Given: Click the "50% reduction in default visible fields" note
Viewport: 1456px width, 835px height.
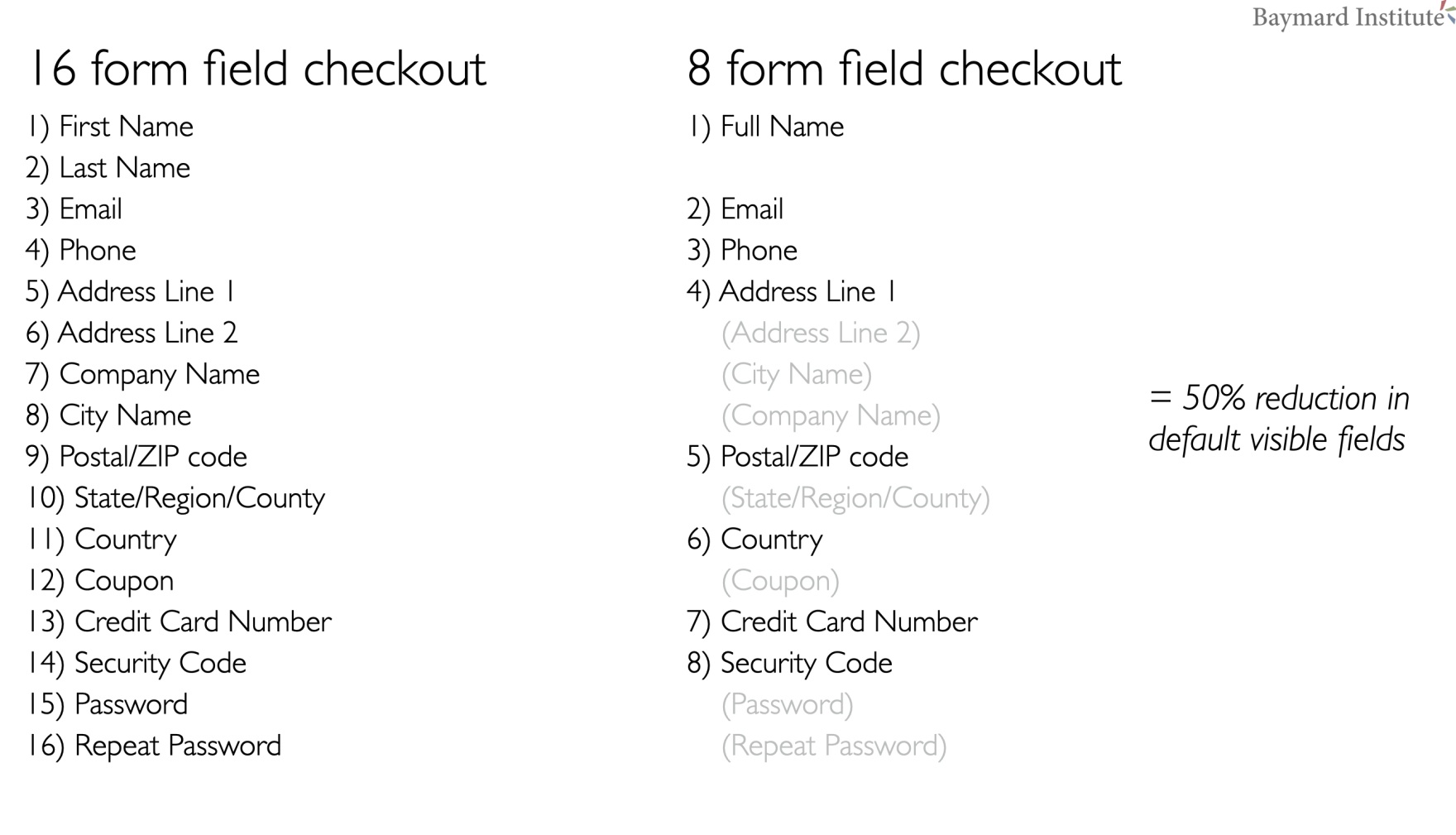Looking at the screenshot, I should (x=1278, y=419).
